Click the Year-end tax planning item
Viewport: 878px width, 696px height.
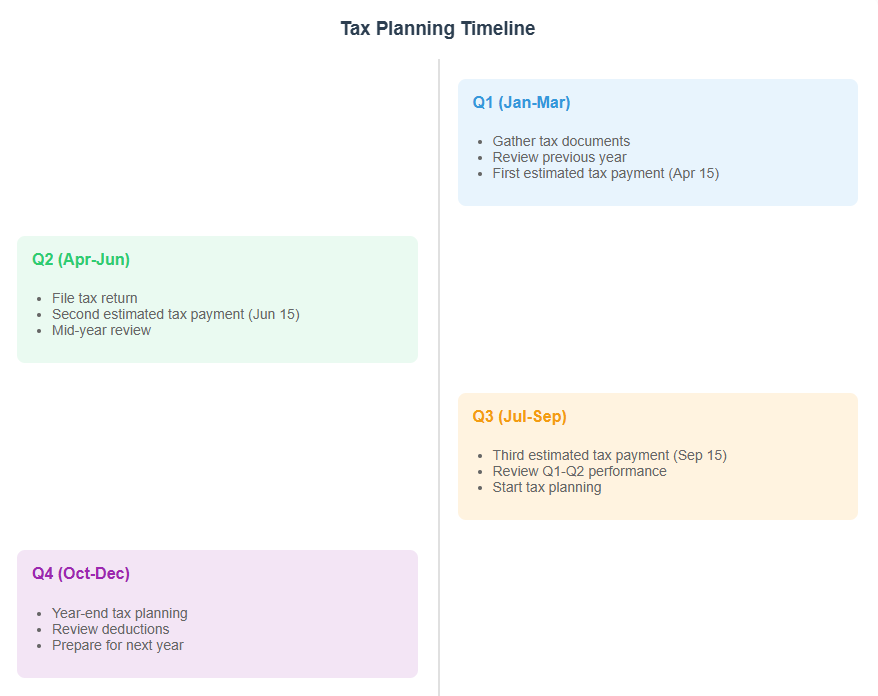pos(120,614)
